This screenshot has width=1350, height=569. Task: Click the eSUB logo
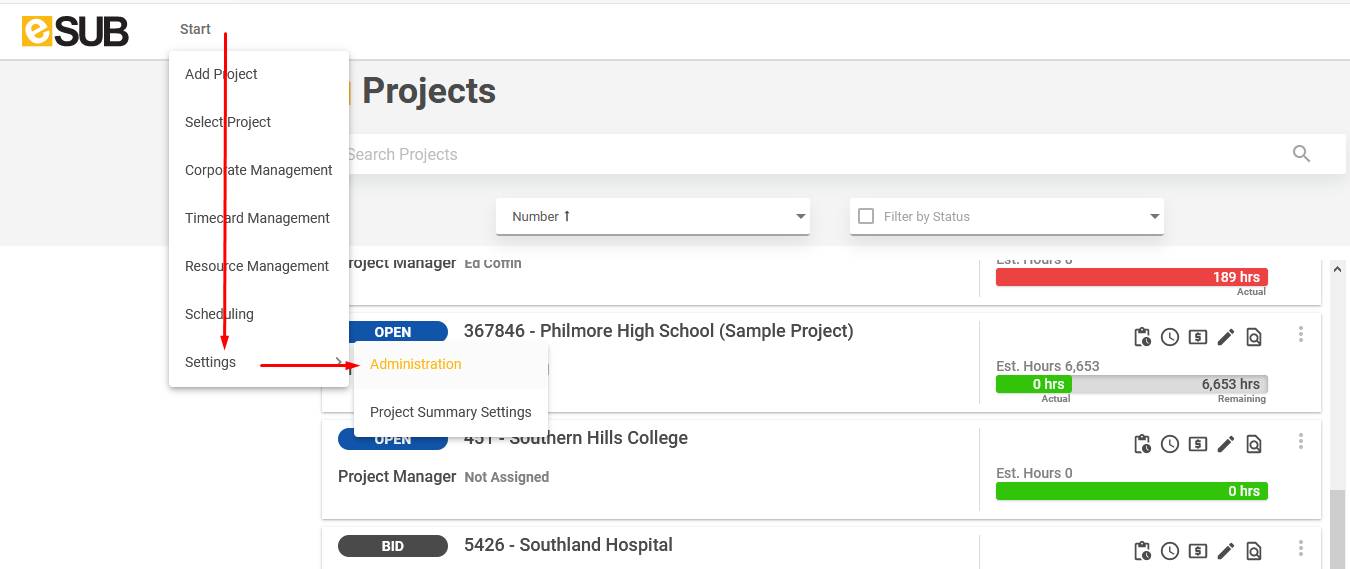[x=75, y=31]
